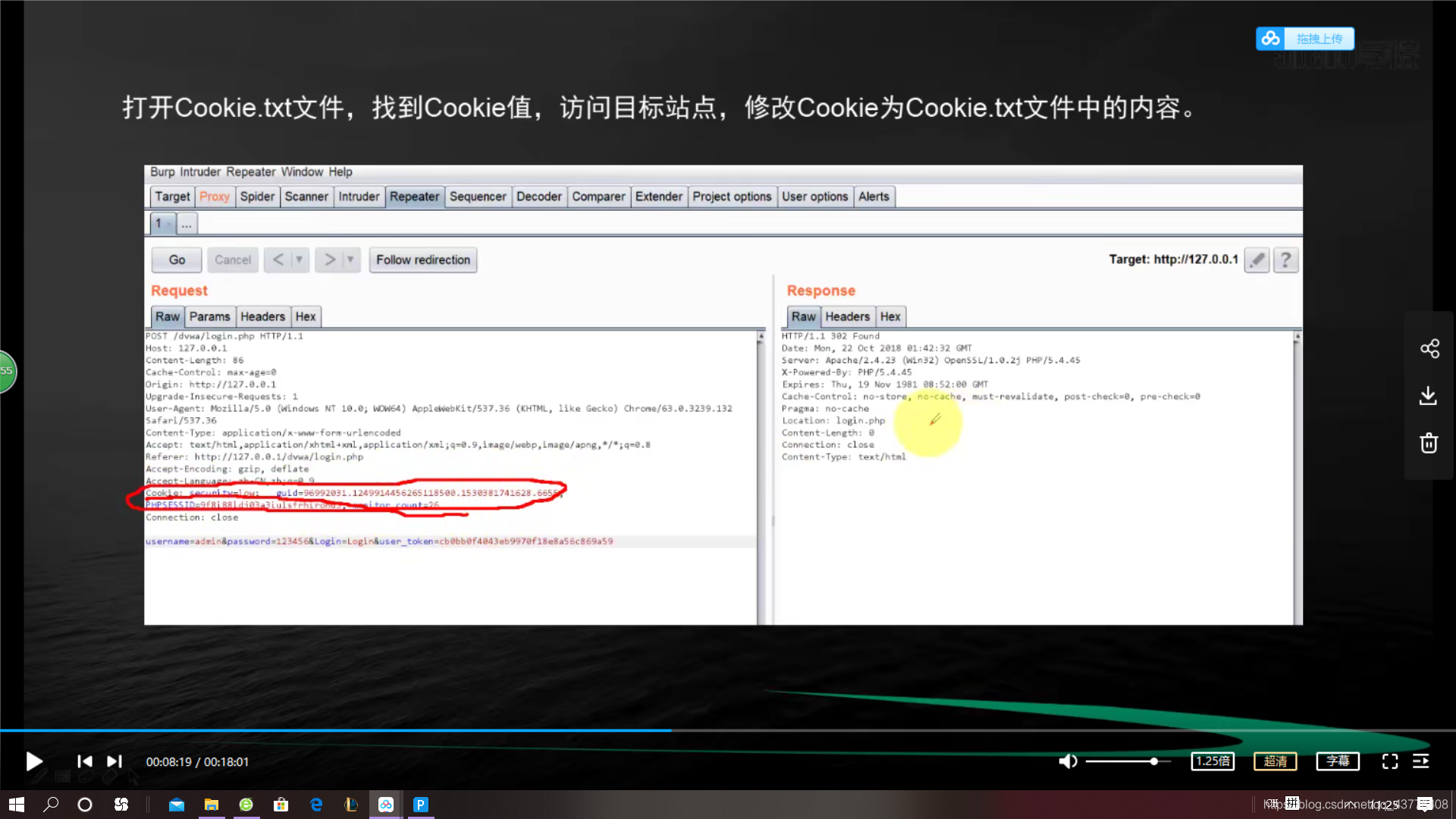Go back in request history
The width and height of the screenshot is (1456, 819).
pyautogui.click(x=278, y=259)
